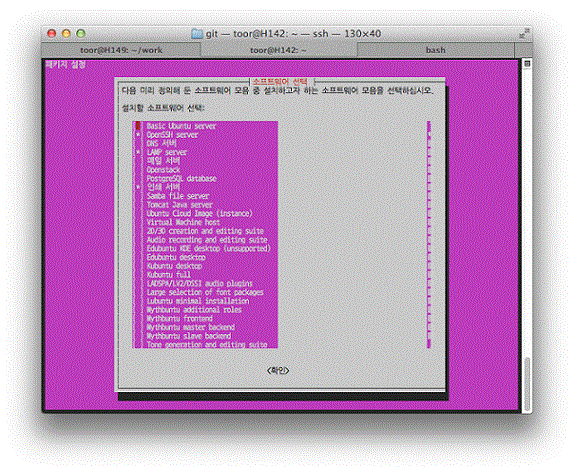
Task: Select the Mythbuntu frontend entry
Action: pyautogui.click(x=179, y=318)
